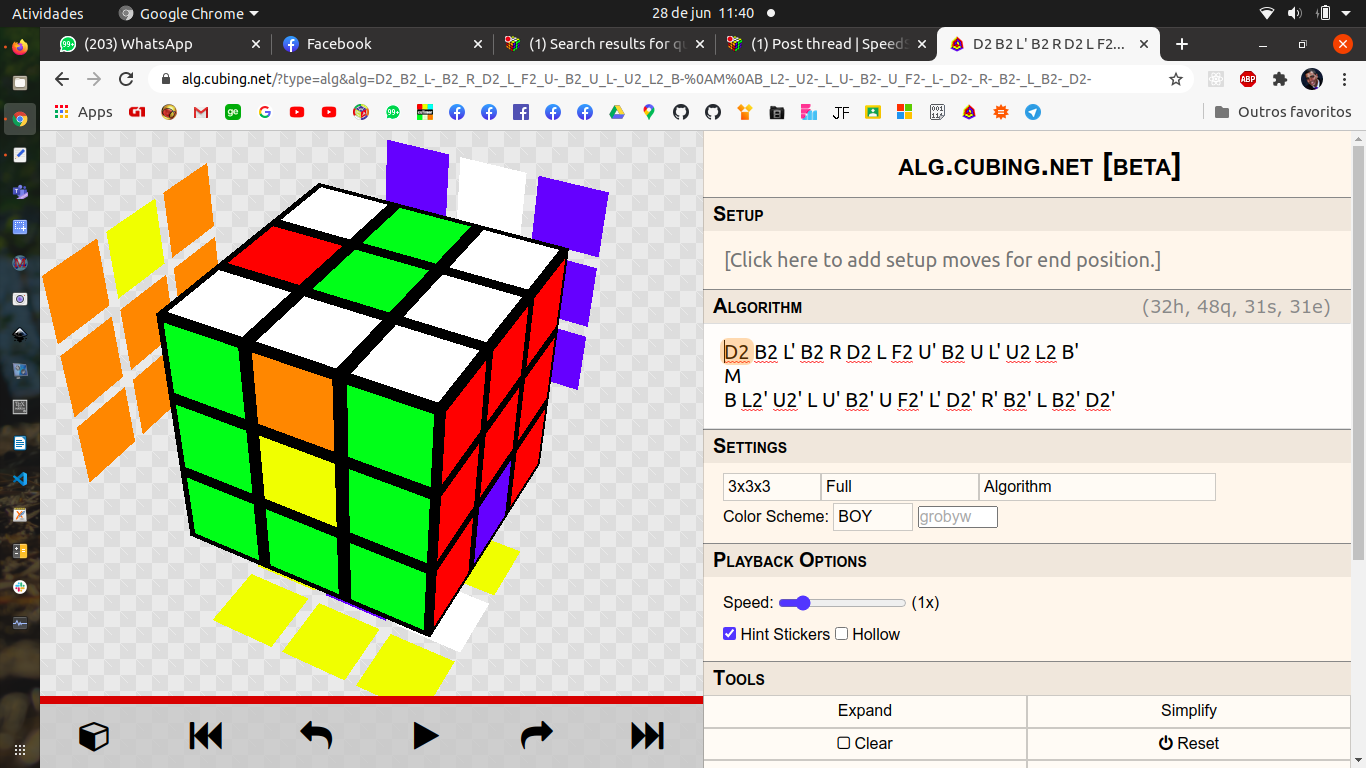
Task: Open the 3x3x3 puzzle size dropdown
Action: (x=772, y=487)
